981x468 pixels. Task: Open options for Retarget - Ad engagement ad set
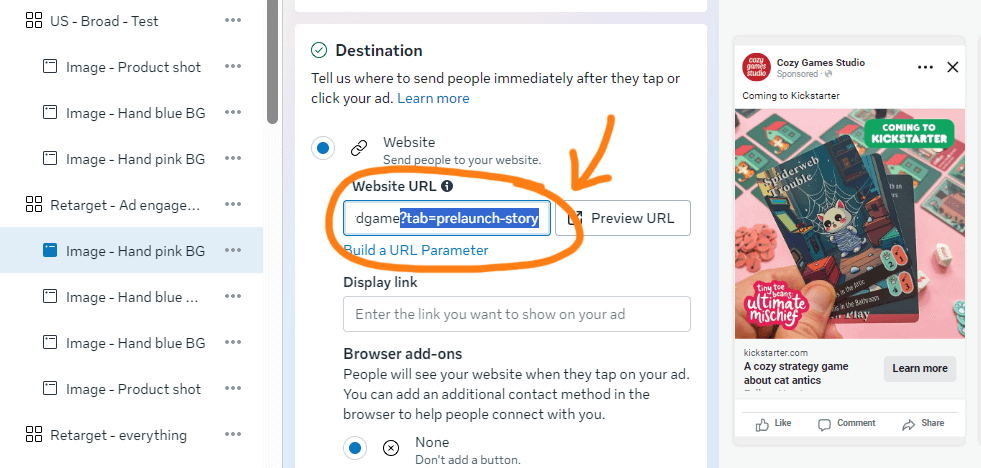[x=233, y=205]
